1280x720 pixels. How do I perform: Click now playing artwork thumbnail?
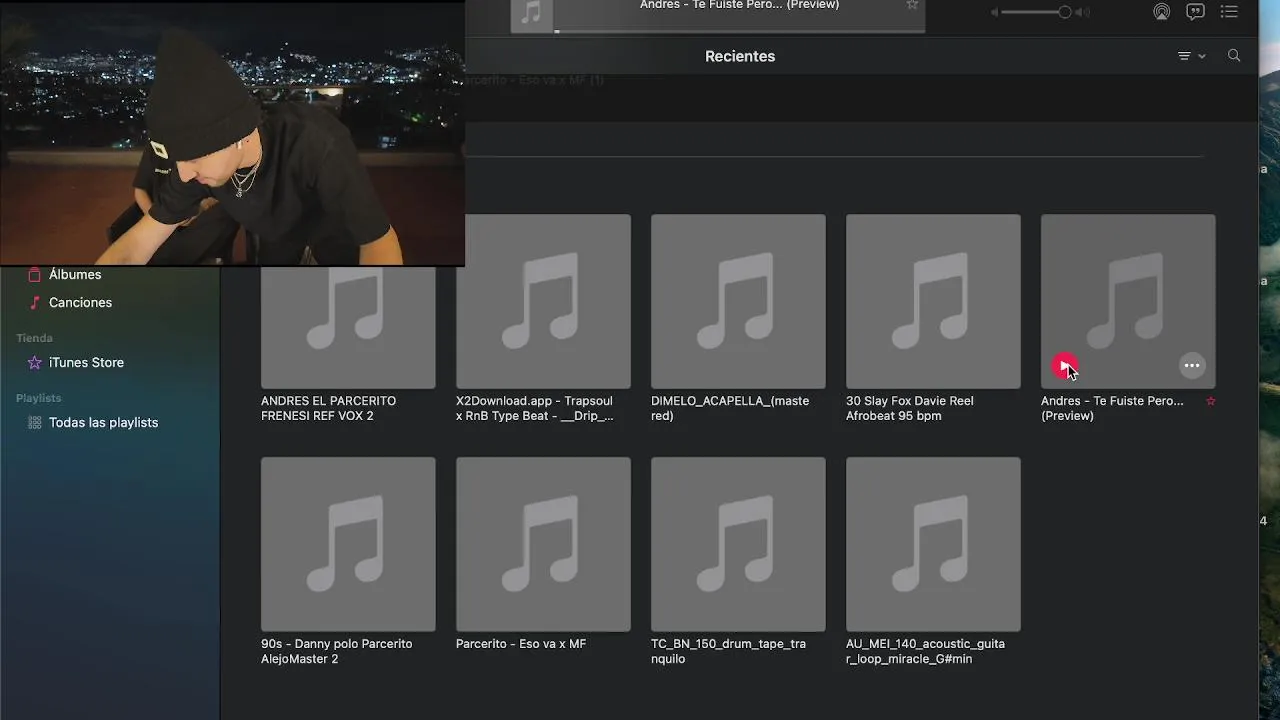point(532,14)
